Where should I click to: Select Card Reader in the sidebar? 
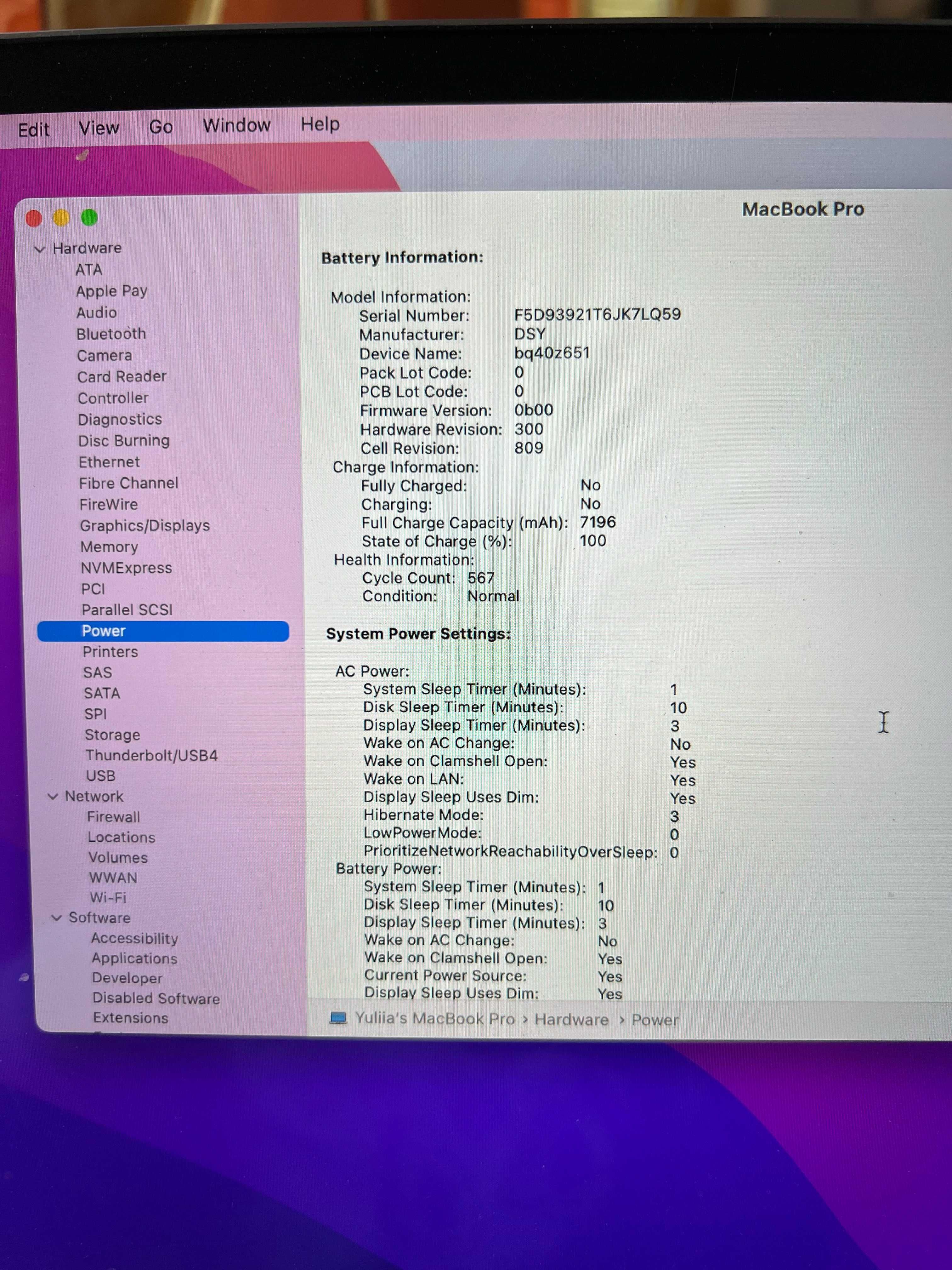pos(122,377)
